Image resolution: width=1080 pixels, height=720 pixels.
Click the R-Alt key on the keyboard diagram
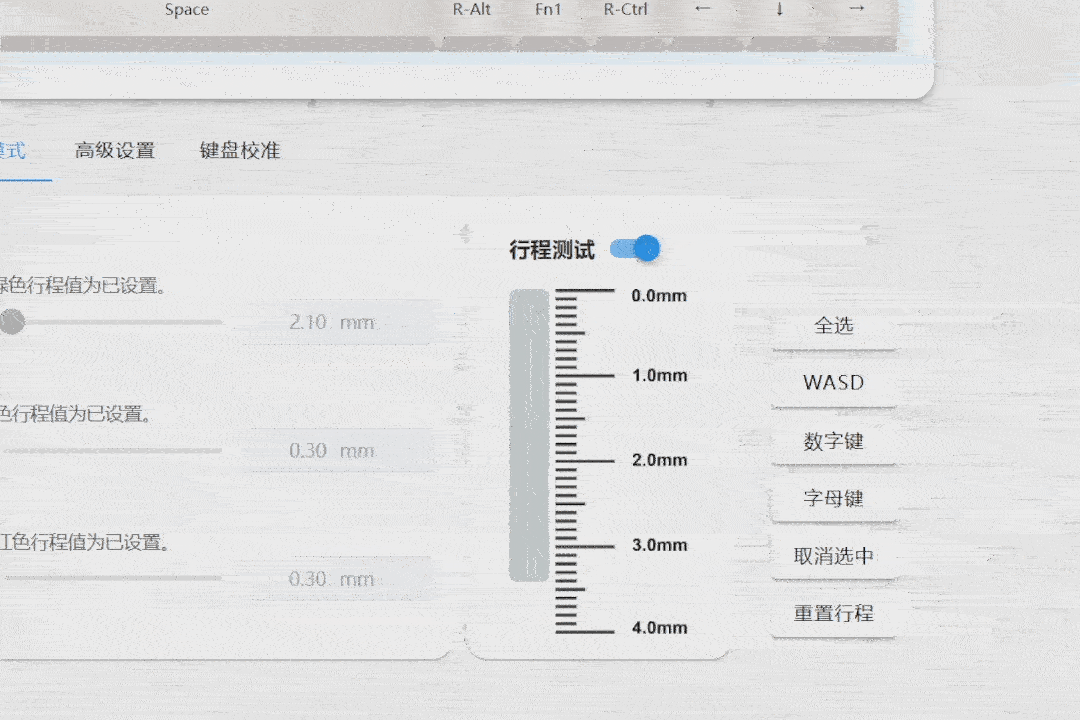pyautogui.click(x=471, y=9)
